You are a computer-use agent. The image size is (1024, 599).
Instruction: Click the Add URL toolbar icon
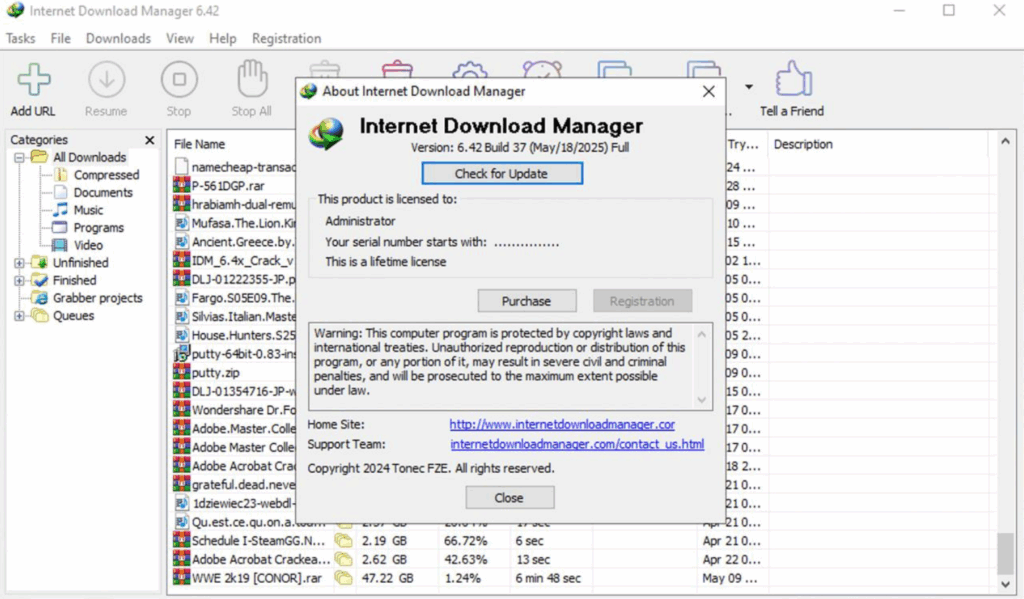(33, 80)
